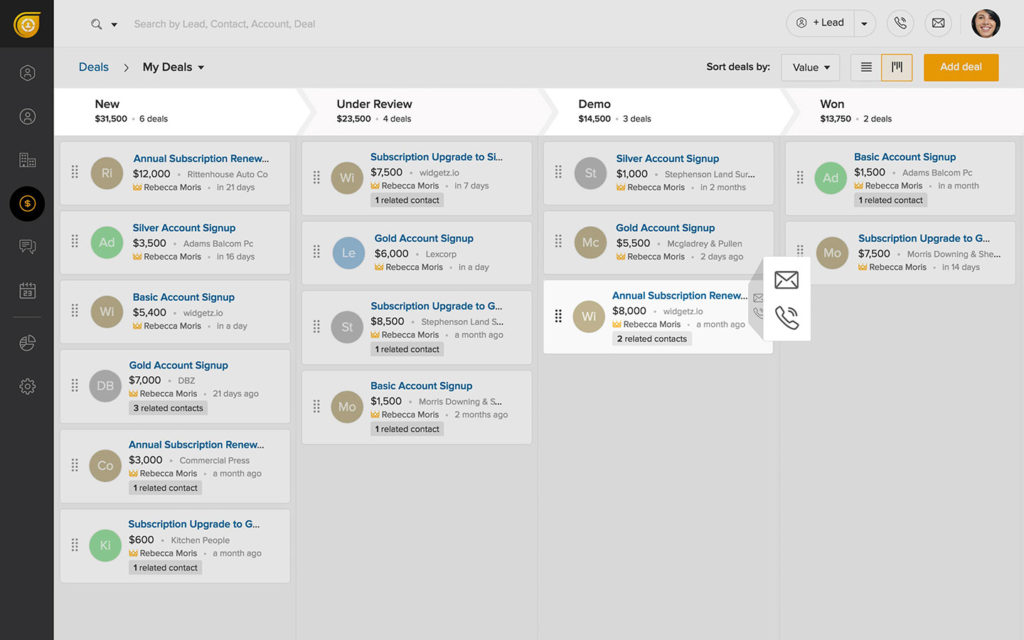Open the Deals dollar icon in sidebar

(27, 203)
